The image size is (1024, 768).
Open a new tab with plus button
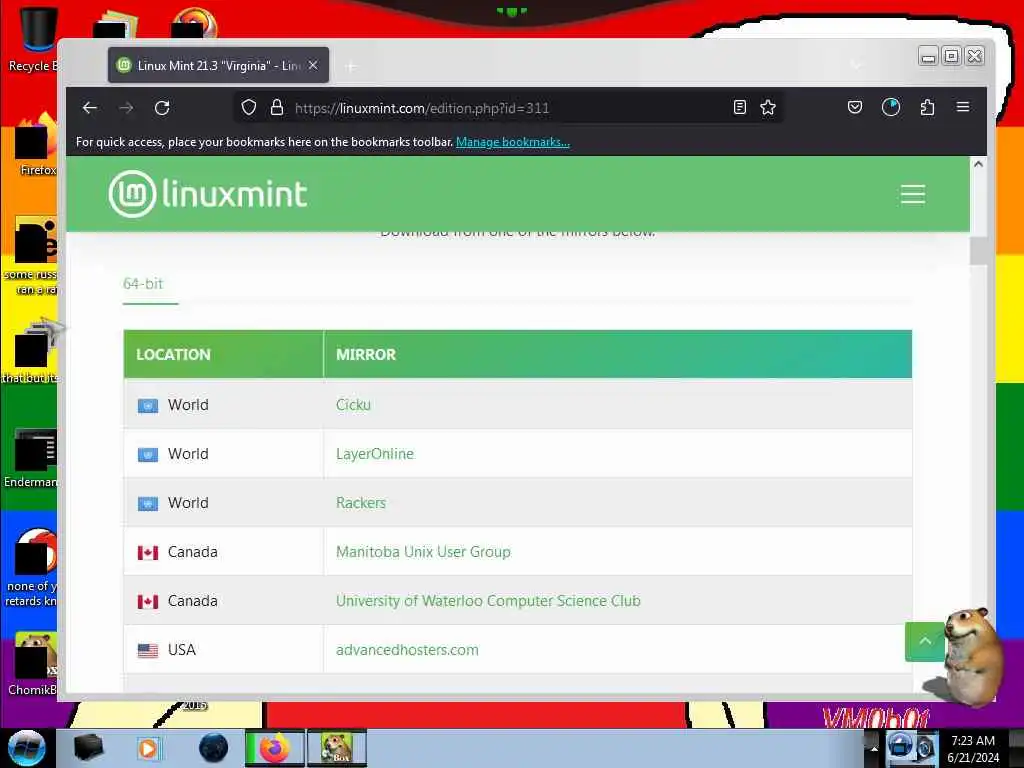(x=351, y=66)
